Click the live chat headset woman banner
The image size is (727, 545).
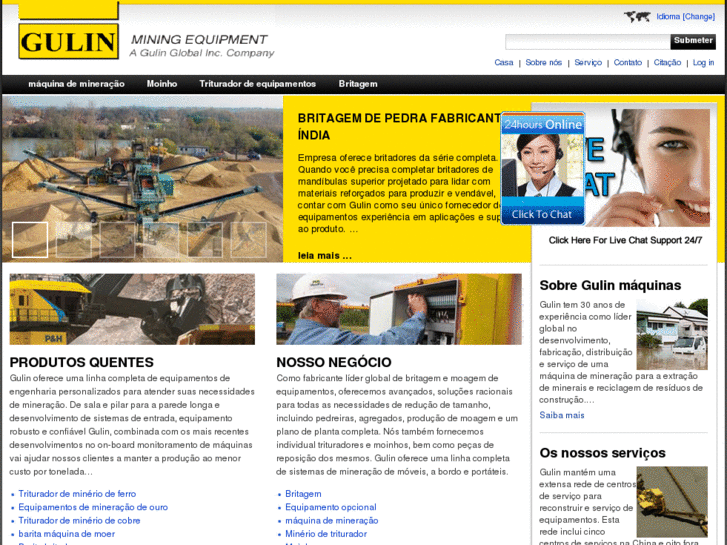[647, 168]
